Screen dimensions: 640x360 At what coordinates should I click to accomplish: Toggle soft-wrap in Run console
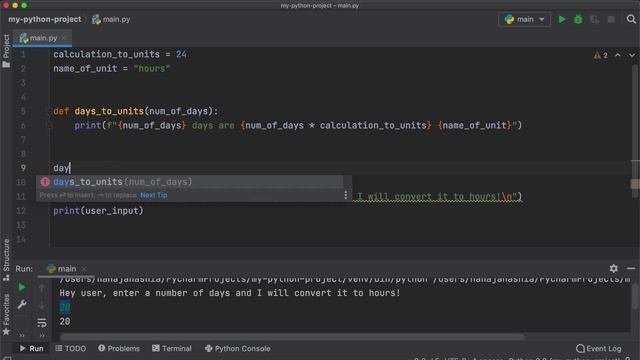[42, 323]
